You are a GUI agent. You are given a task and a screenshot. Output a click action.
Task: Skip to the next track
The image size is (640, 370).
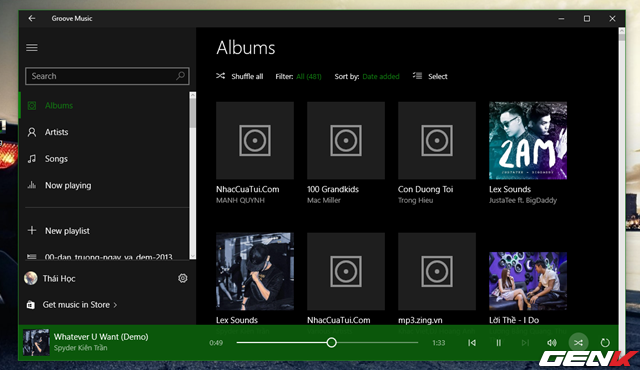click(525, 343)
